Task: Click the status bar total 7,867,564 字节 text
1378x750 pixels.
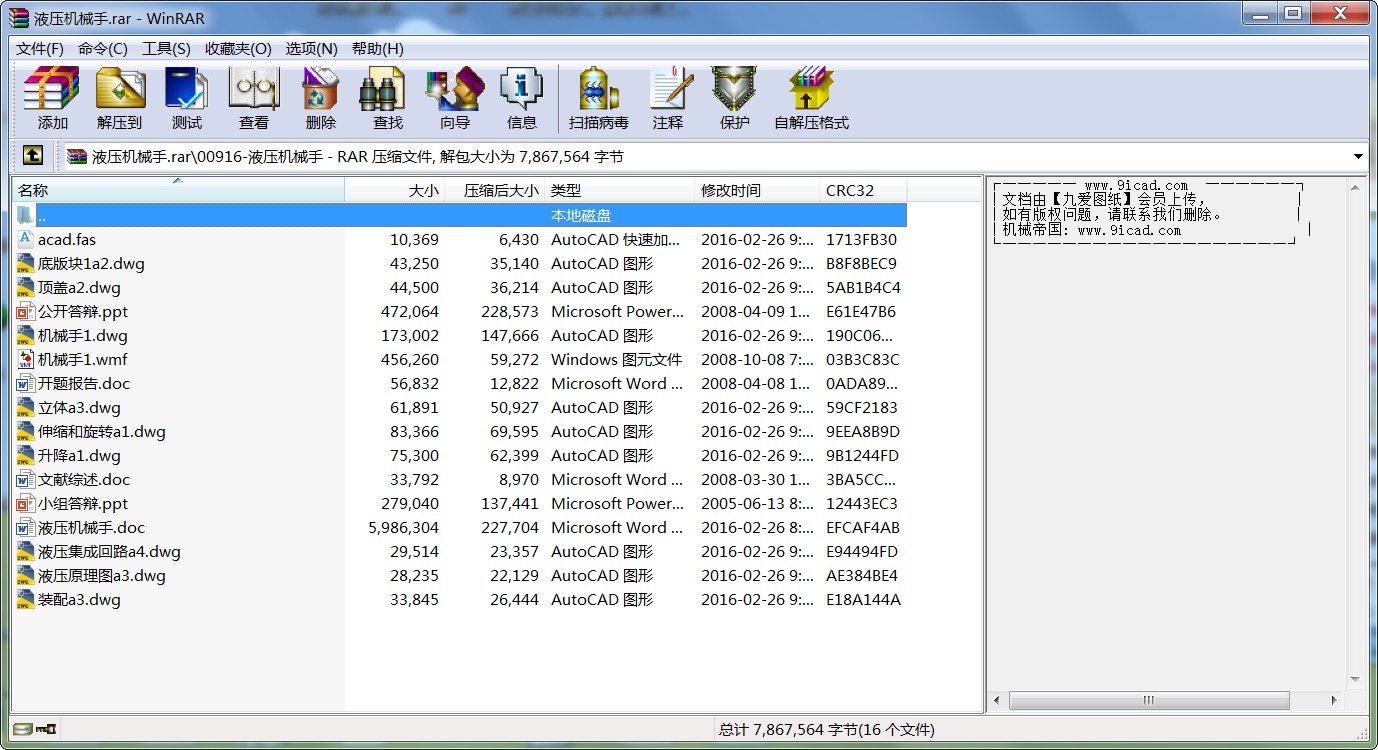Action: pos(826,729)
